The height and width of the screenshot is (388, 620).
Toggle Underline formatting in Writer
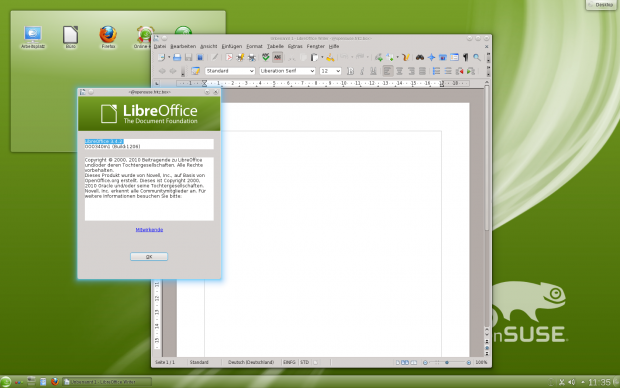pos(373,71)
